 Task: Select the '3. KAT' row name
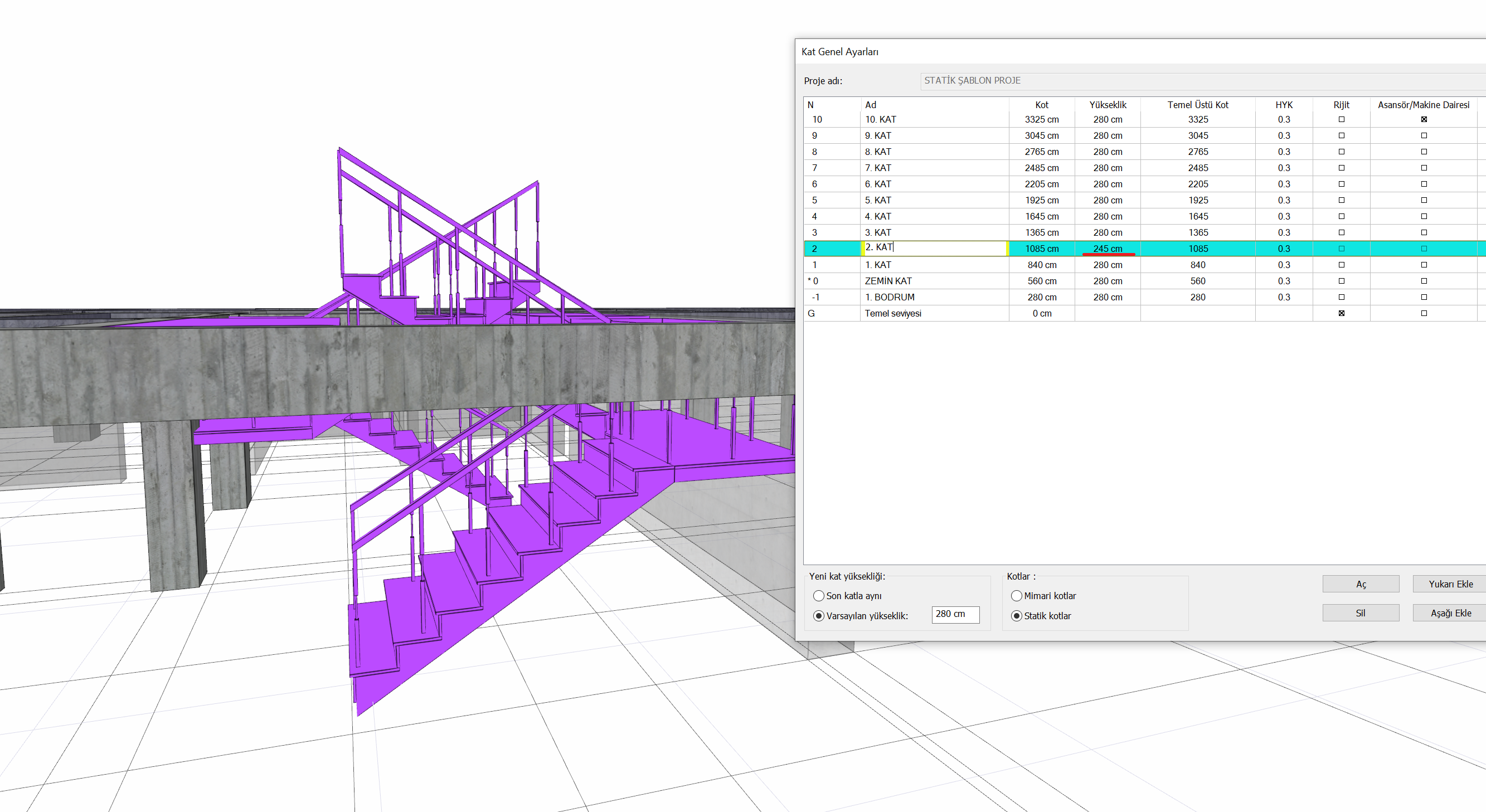tap(877, 232)
